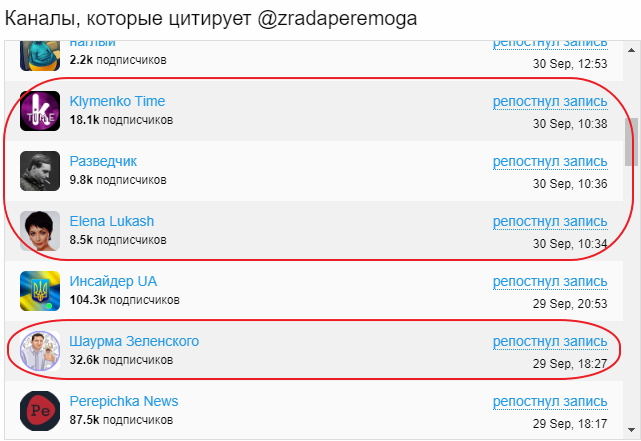Click 'репостнул запись' for Инсайдер UA
The image size is (641, 441).
549,282
